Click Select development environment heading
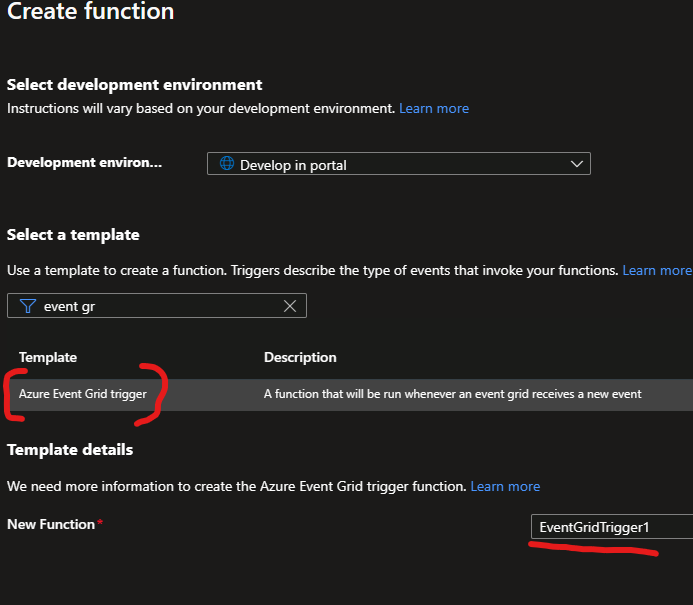 134,84
